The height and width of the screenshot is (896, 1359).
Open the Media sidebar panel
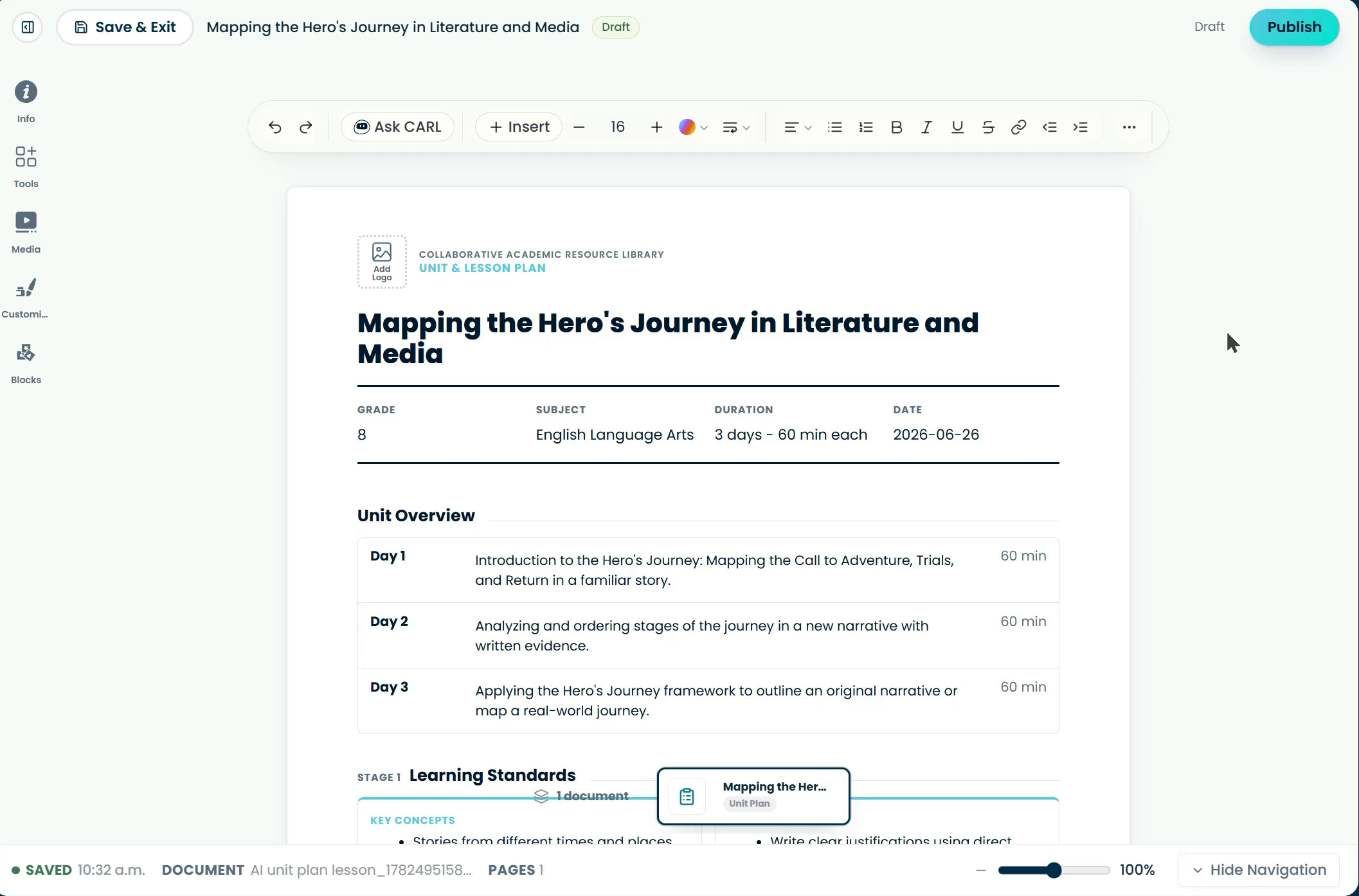tap(26, 233)
